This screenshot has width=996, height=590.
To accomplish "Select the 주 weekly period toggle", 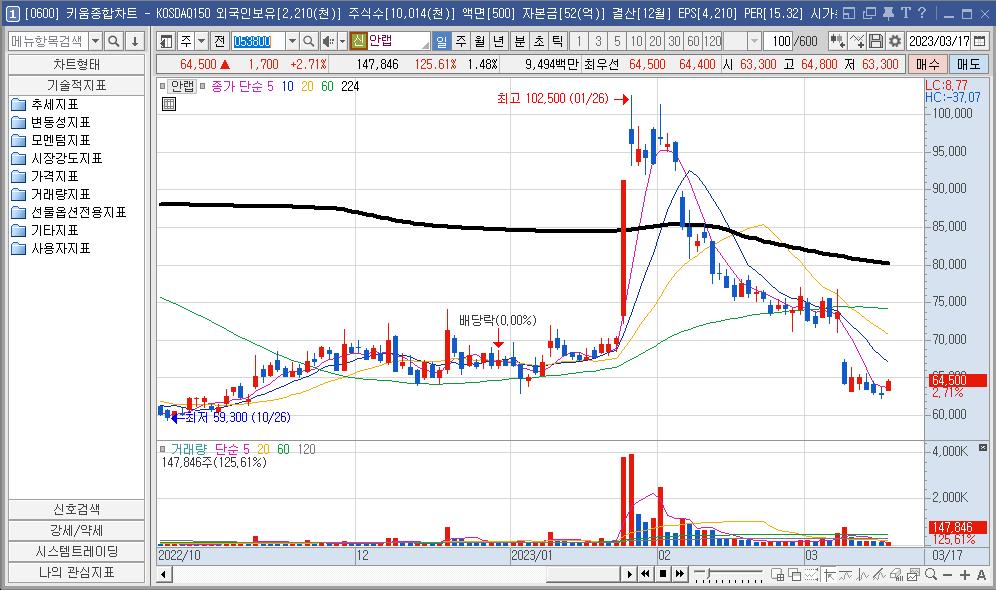I will [461, 41].
